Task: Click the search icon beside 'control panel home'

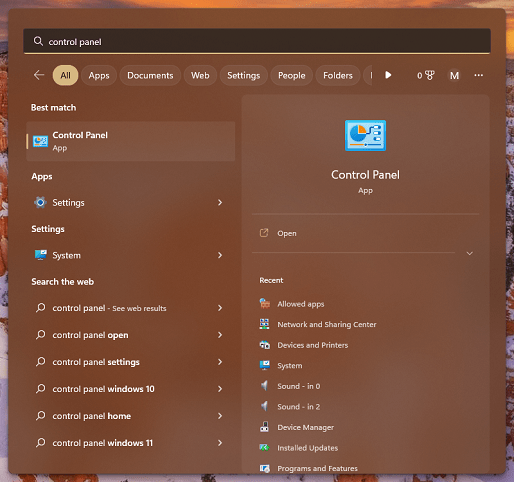Action: coord(41,415)
